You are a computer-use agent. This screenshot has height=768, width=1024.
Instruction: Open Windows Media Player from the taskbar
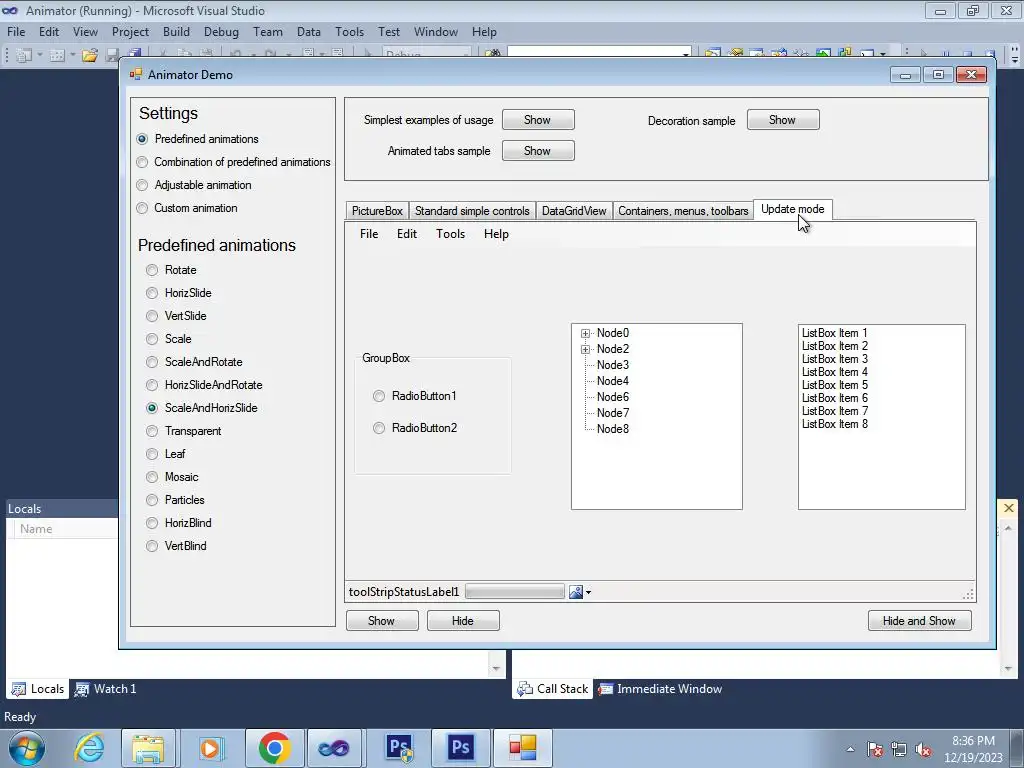click(x=210, y=748)
